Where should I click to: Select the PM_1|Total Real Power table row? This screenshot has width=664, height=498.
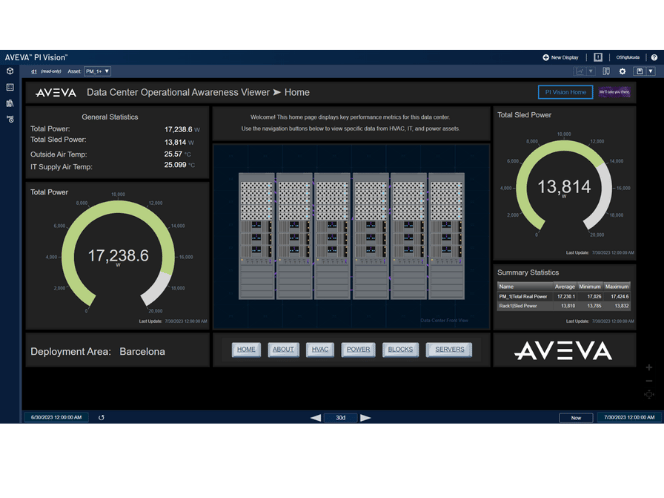coord(564,296)
